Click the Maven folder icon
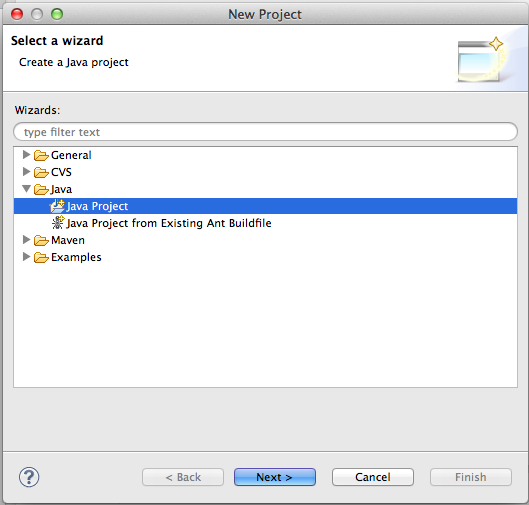 (41, 241)
